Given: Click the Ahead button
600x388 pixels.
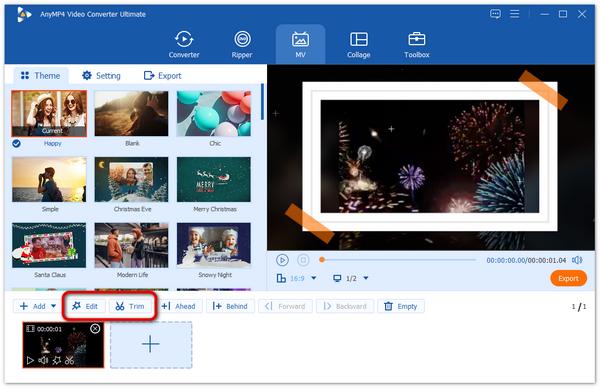Looking at the screenshot, I should (178, 306).
